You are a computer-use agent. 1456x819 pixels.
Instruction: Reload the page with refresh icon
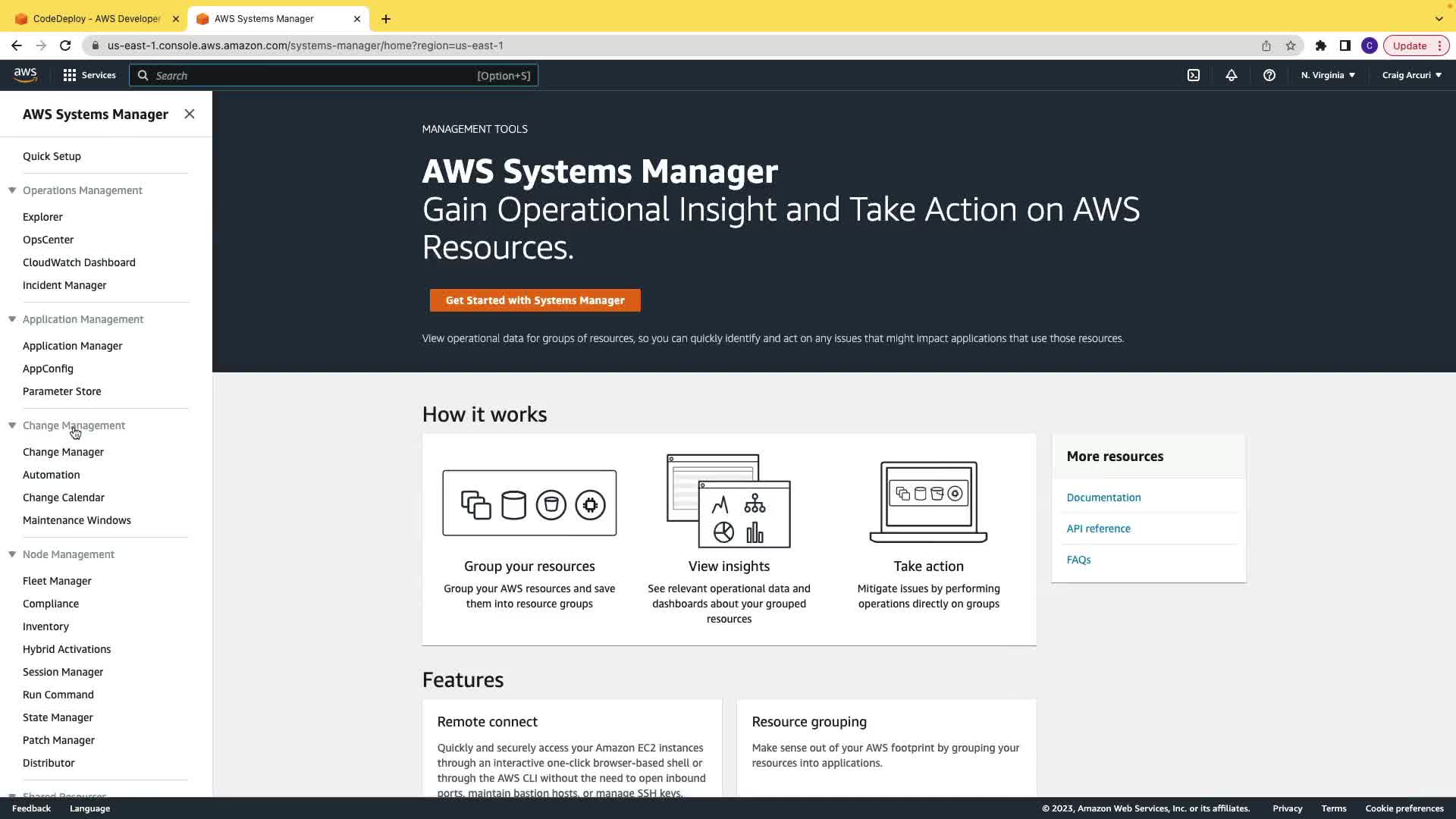tap(65, 45)
